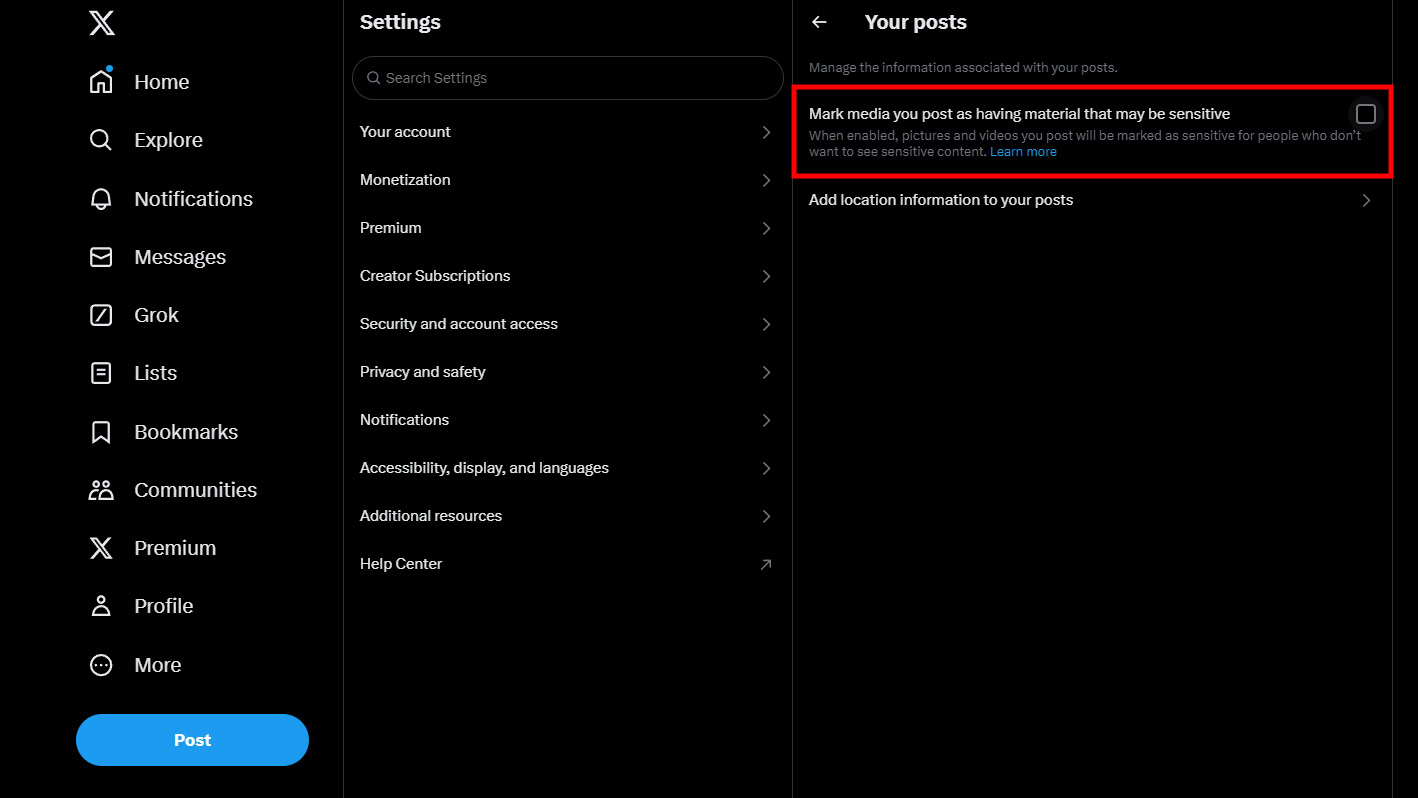Screen dimensions: 1418x798
Task: Enable the sensitive media checkbox
Action: [x=1365, y=114]
